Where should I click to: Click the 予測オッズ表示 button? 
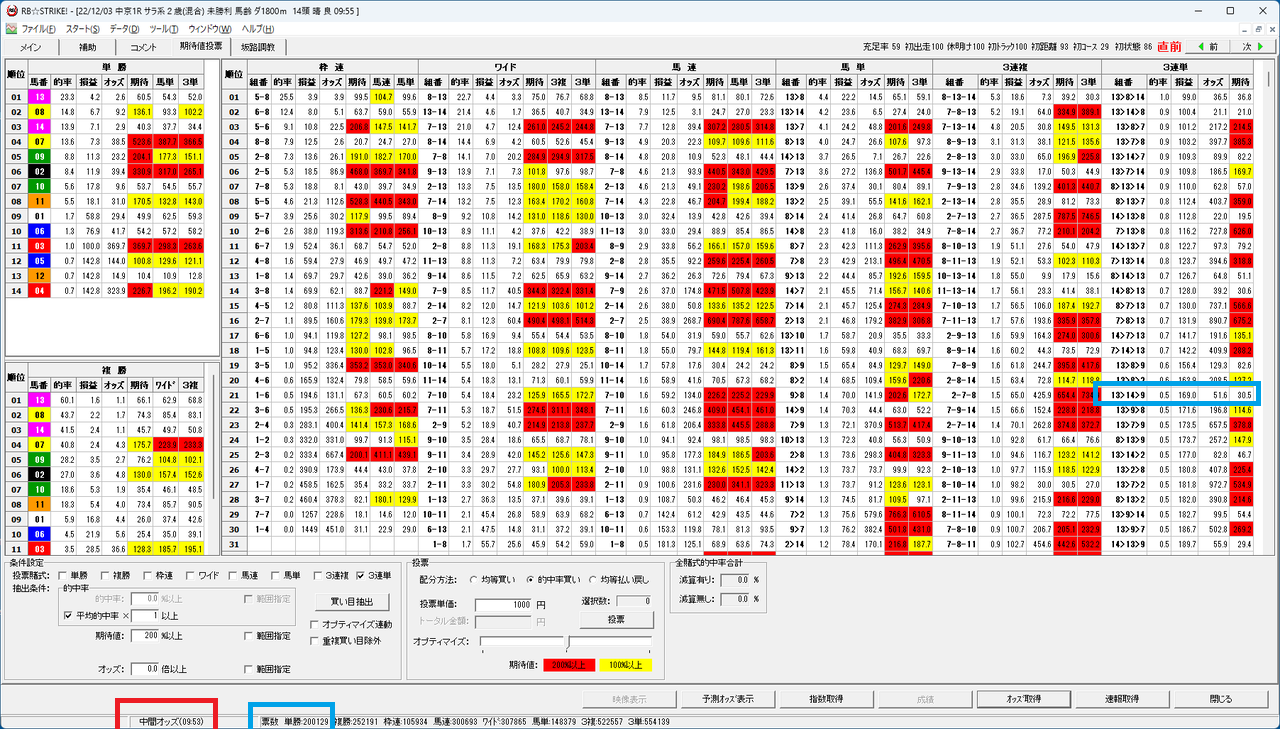pos(727,699)
